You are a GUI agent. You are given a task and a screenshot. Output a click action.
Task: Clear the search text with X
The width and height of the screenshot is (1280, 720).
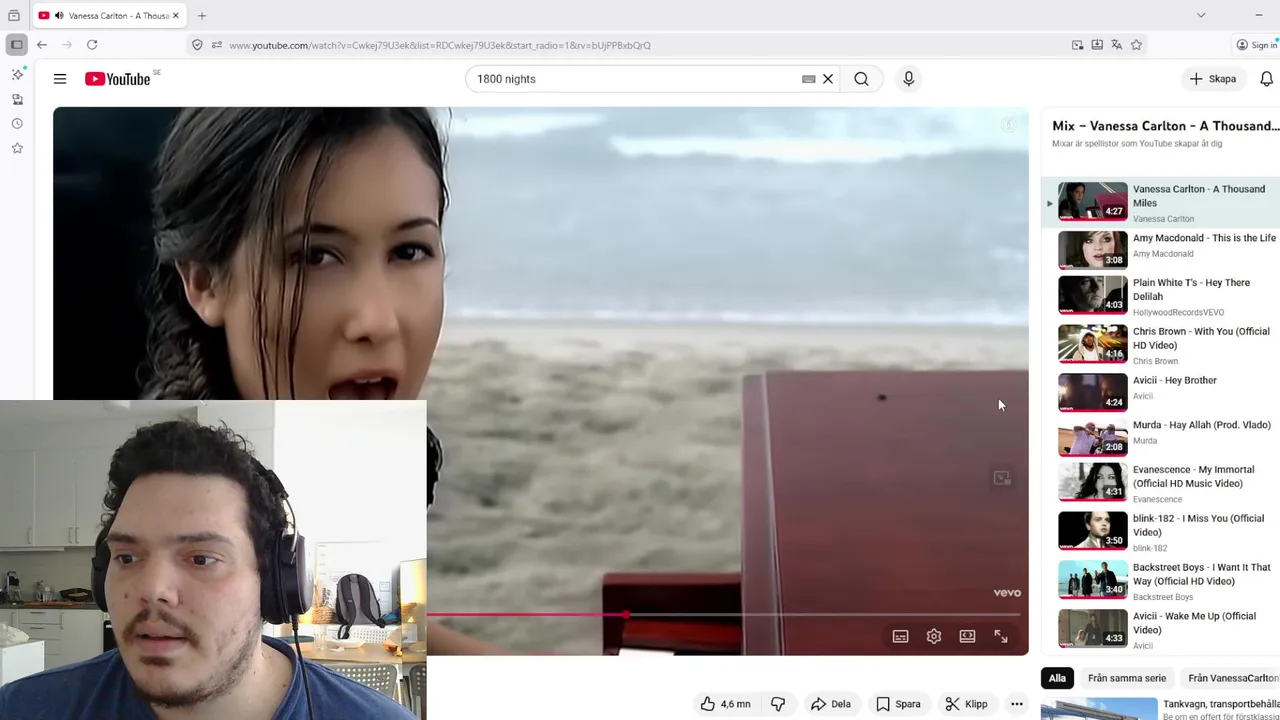tap(828, 79)
